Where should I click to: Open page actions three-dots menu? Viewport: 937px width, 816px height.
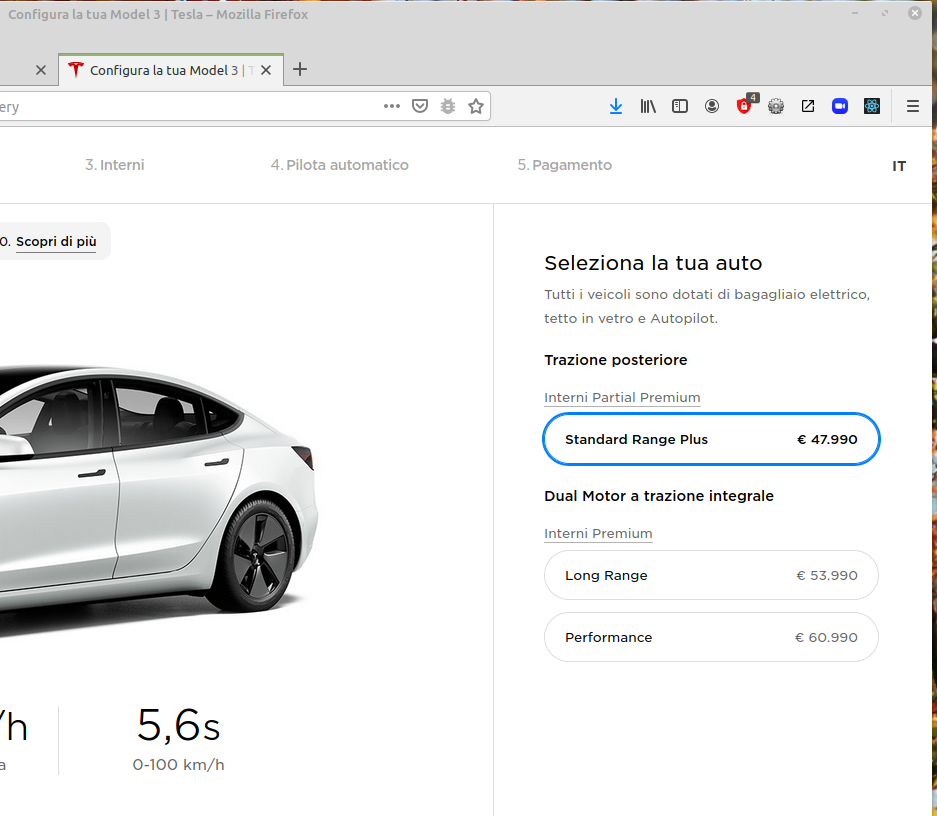point(391,106)
